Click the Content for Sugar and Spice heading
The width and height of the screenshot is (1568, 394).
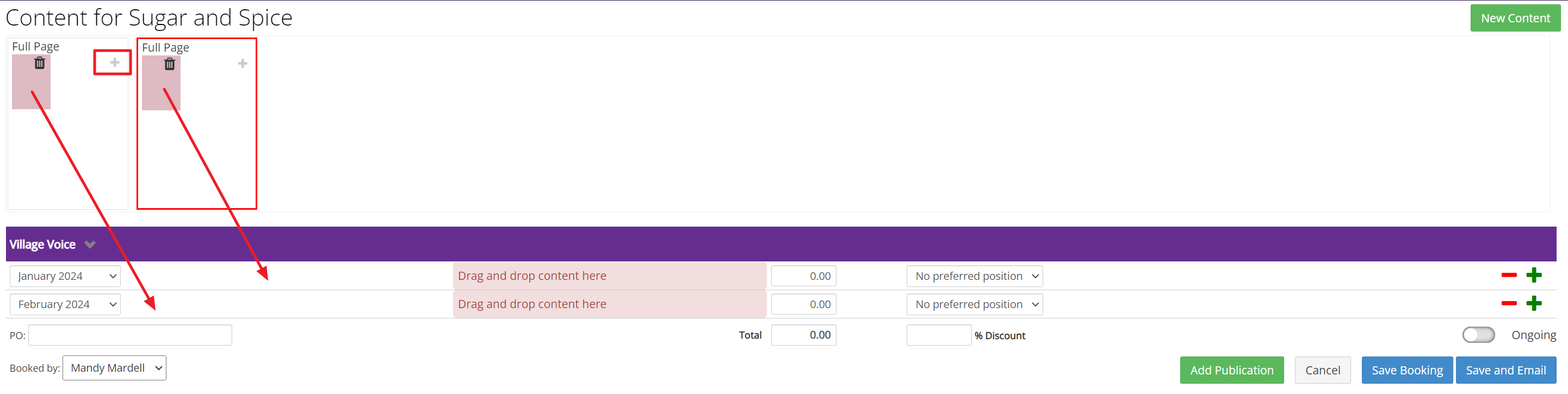pyautogui.click(x=148, y=17)
